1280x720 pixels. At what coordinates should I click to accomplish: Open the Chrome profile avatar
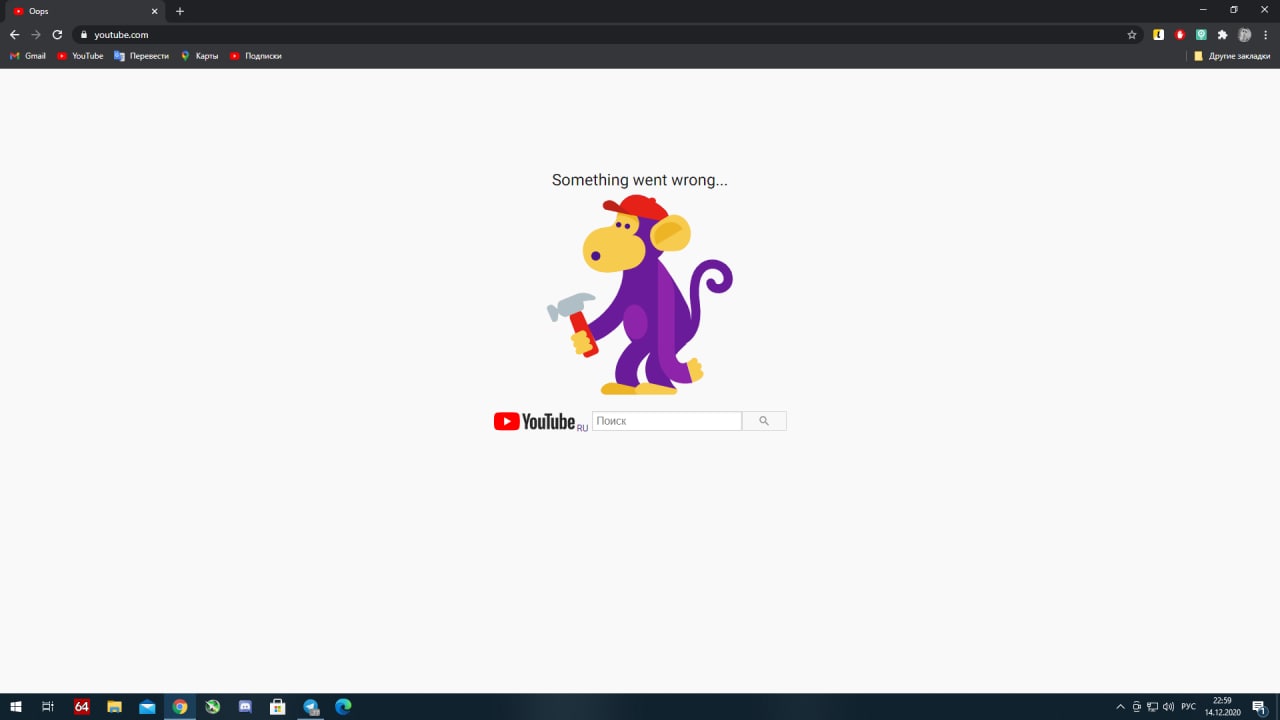(1245, 34)
